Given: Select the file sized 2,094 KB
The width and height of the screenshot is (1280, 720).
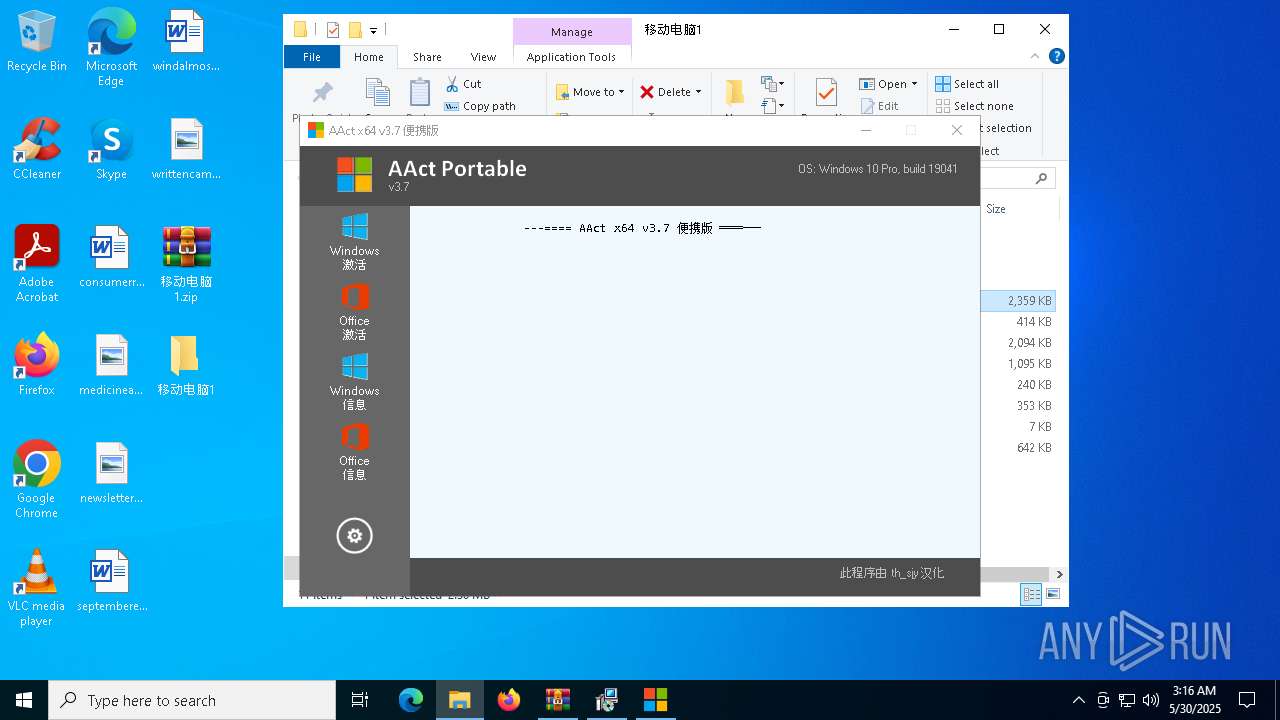Looking at the screenshot, I should click(1018, 343).
